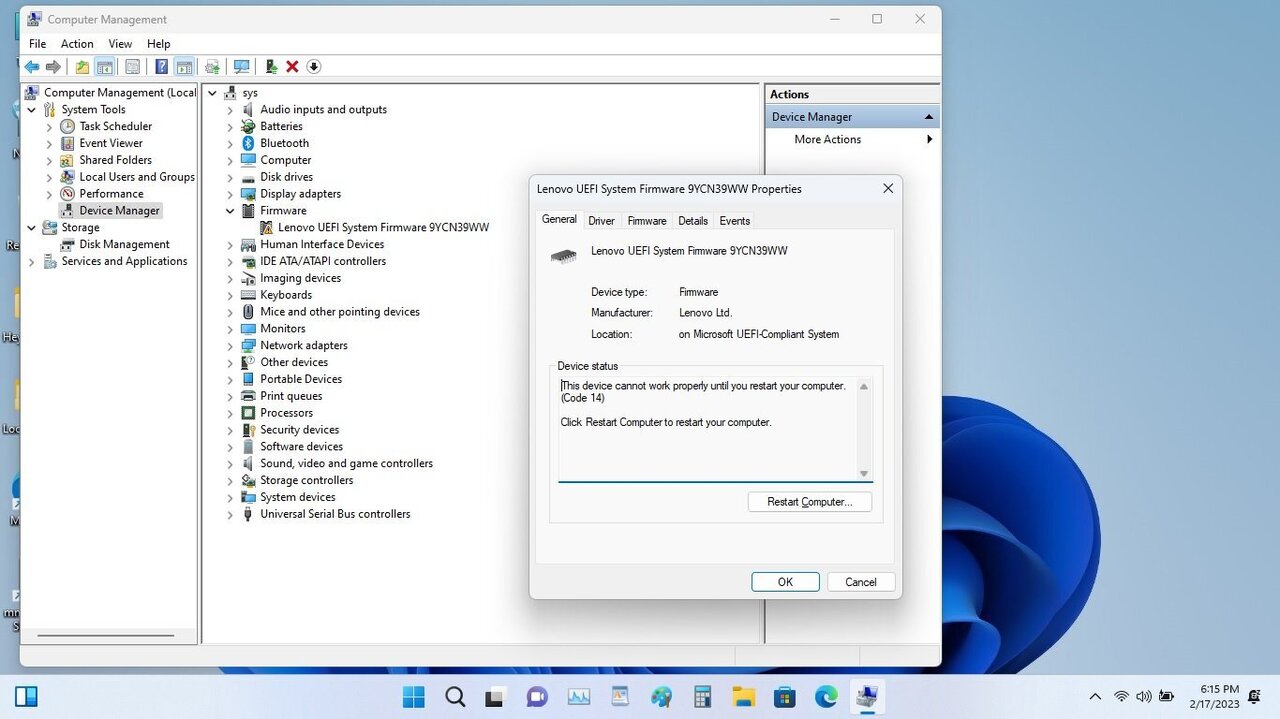This screenshot has height=719, width=1280.
Task: Switch to the Driver tab
Action: click(601, 220)
